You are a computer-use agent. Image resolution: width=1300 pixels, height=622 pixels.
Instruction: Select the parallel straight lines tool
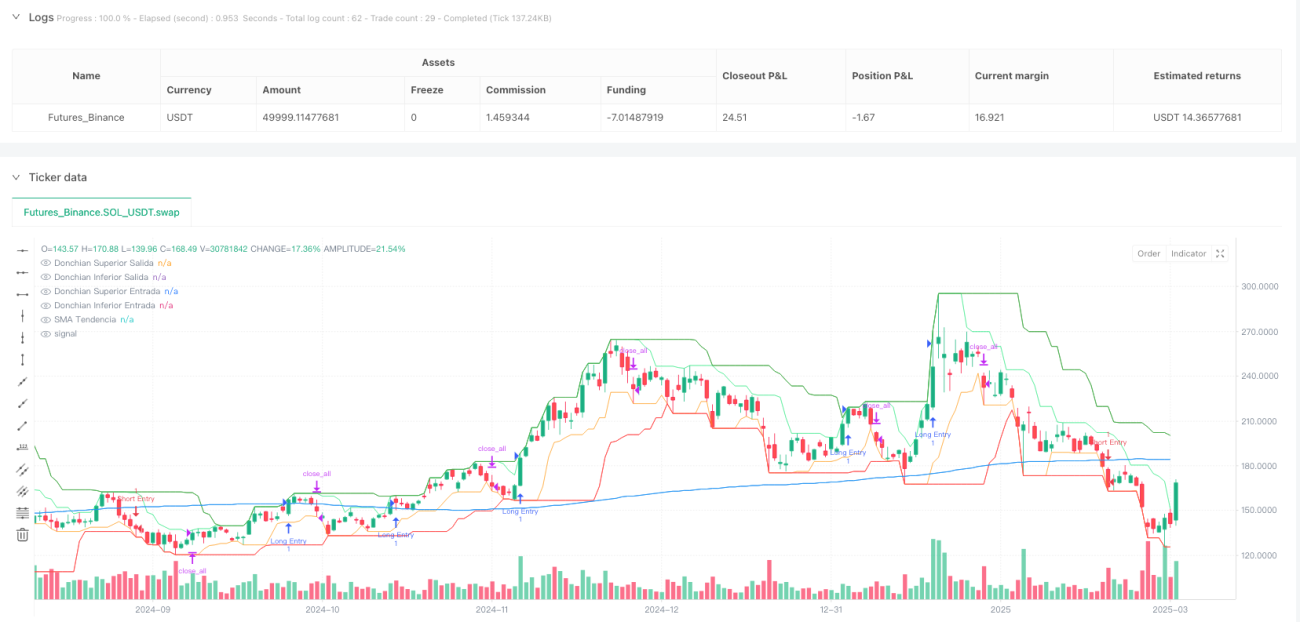(x=22, y=470)
